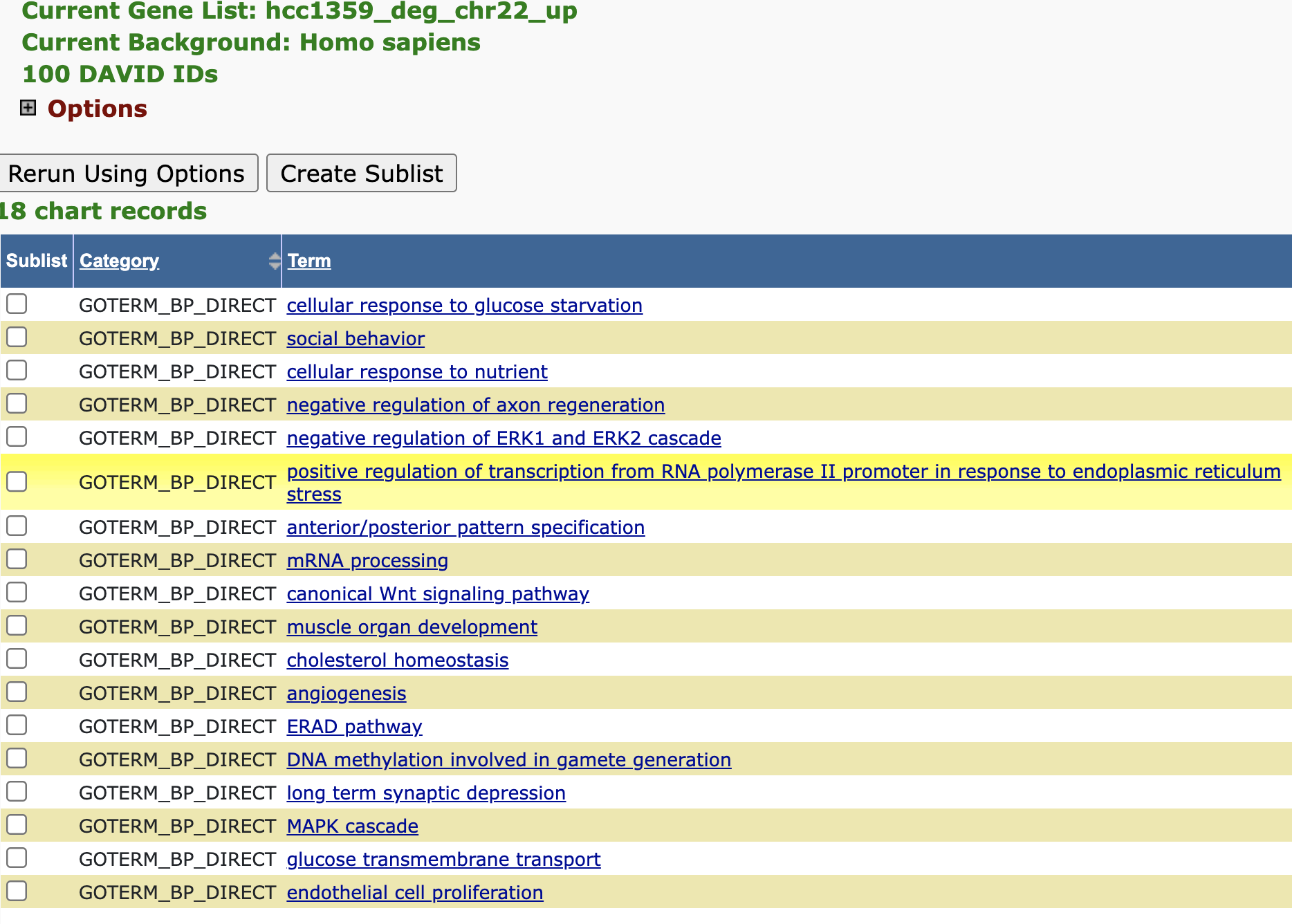Open the cellular response to nutrient term
The height and width of the screenshot is (924, 1292).
pos(417,372)
